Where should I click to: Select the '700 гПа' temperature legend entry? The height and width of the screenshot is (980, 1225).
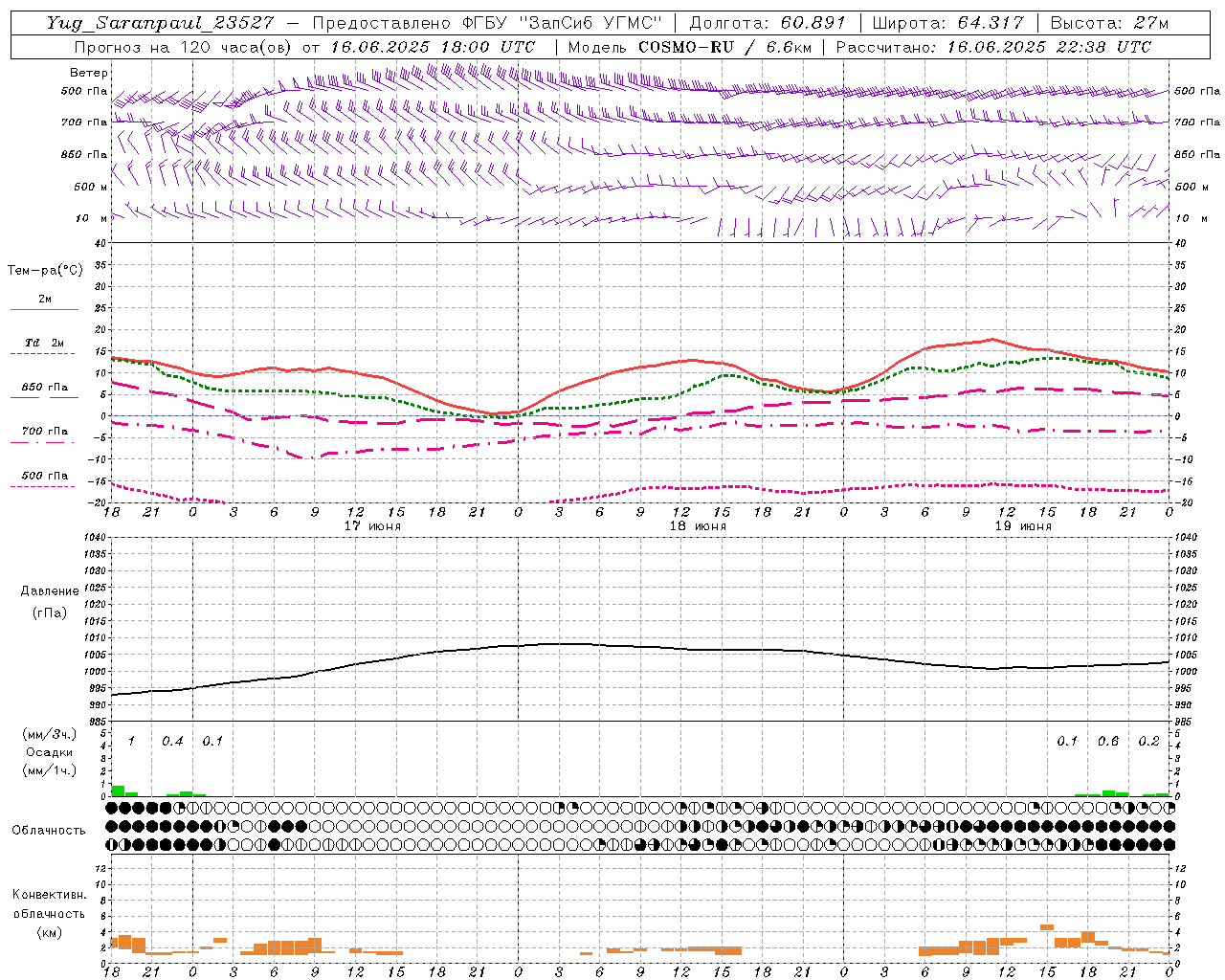[45, 432]
